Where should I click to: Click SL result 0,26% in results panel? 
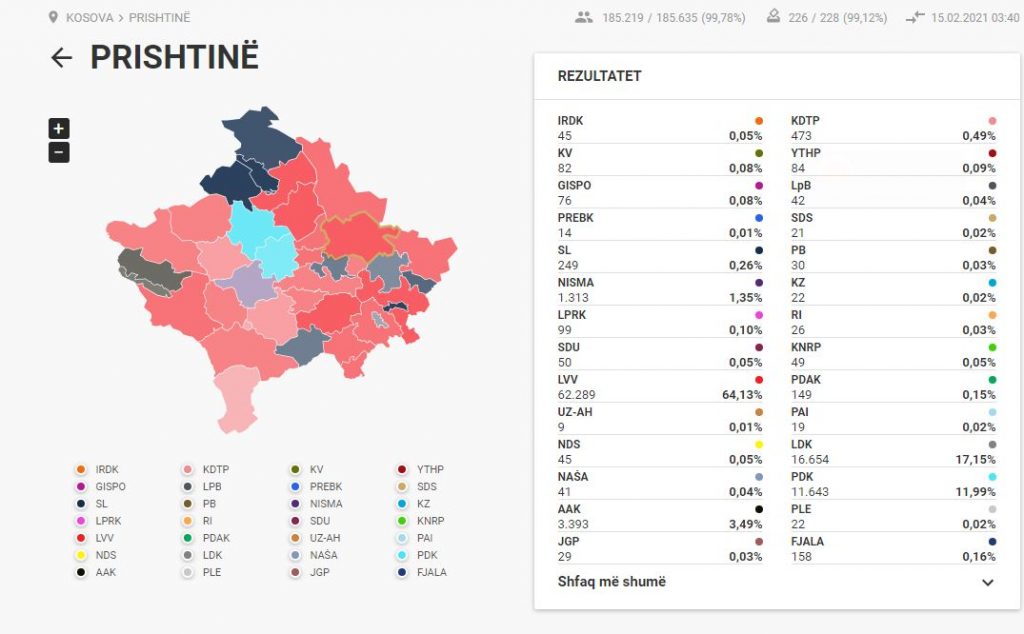pyautogui.click(x=745, y=266)
